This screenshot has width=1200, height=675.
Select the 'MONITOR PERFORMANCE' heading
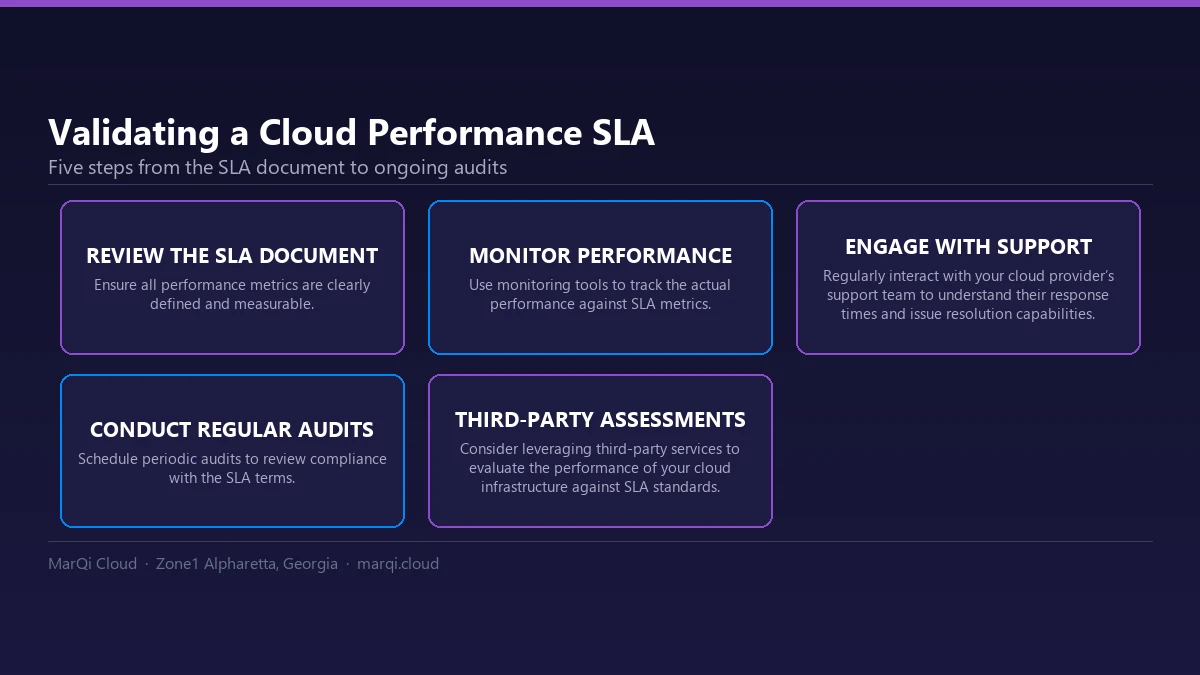point(600,256)
